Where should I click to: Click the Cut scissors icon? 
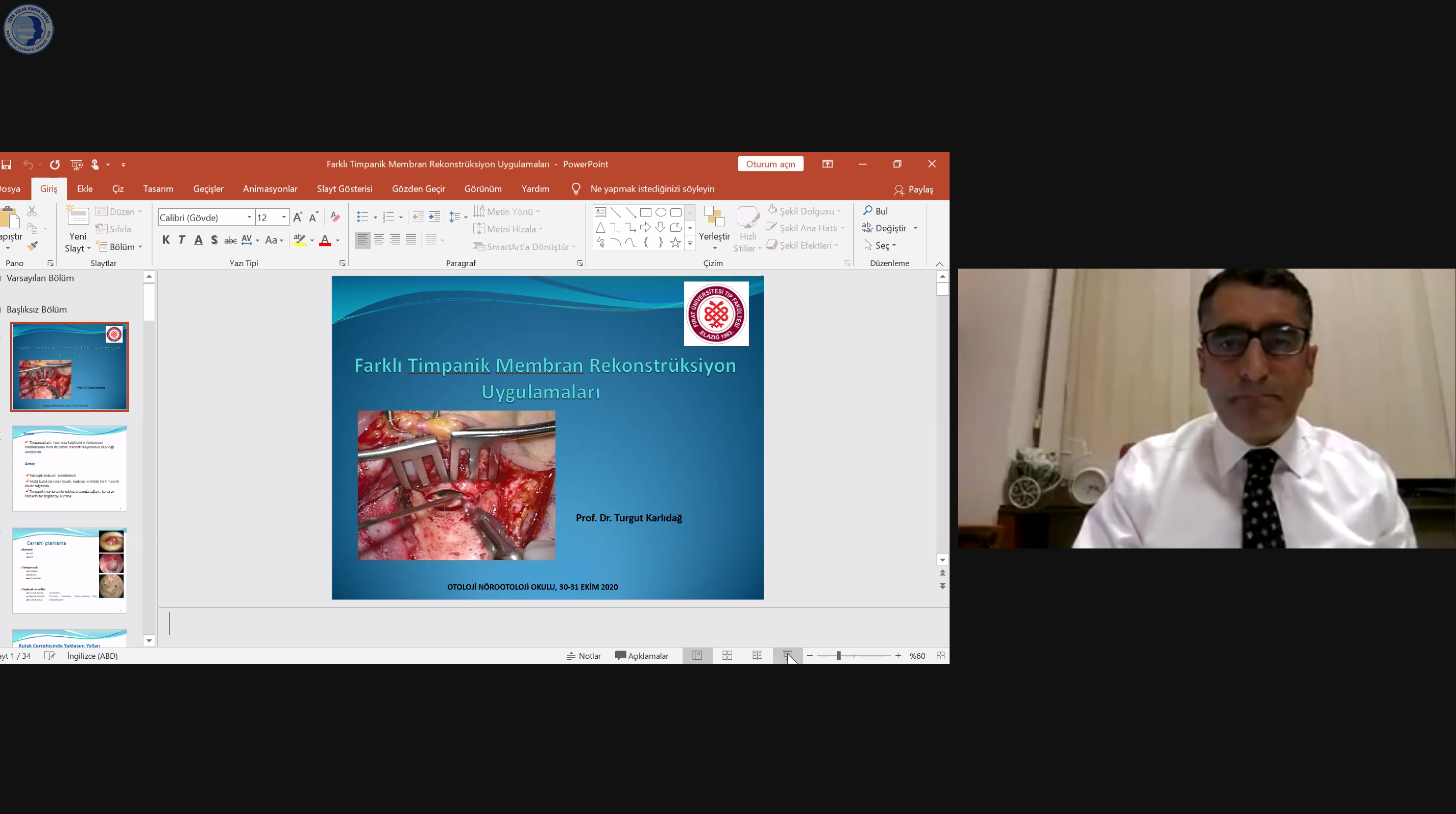pyautogui.click(x=32, y=211)
